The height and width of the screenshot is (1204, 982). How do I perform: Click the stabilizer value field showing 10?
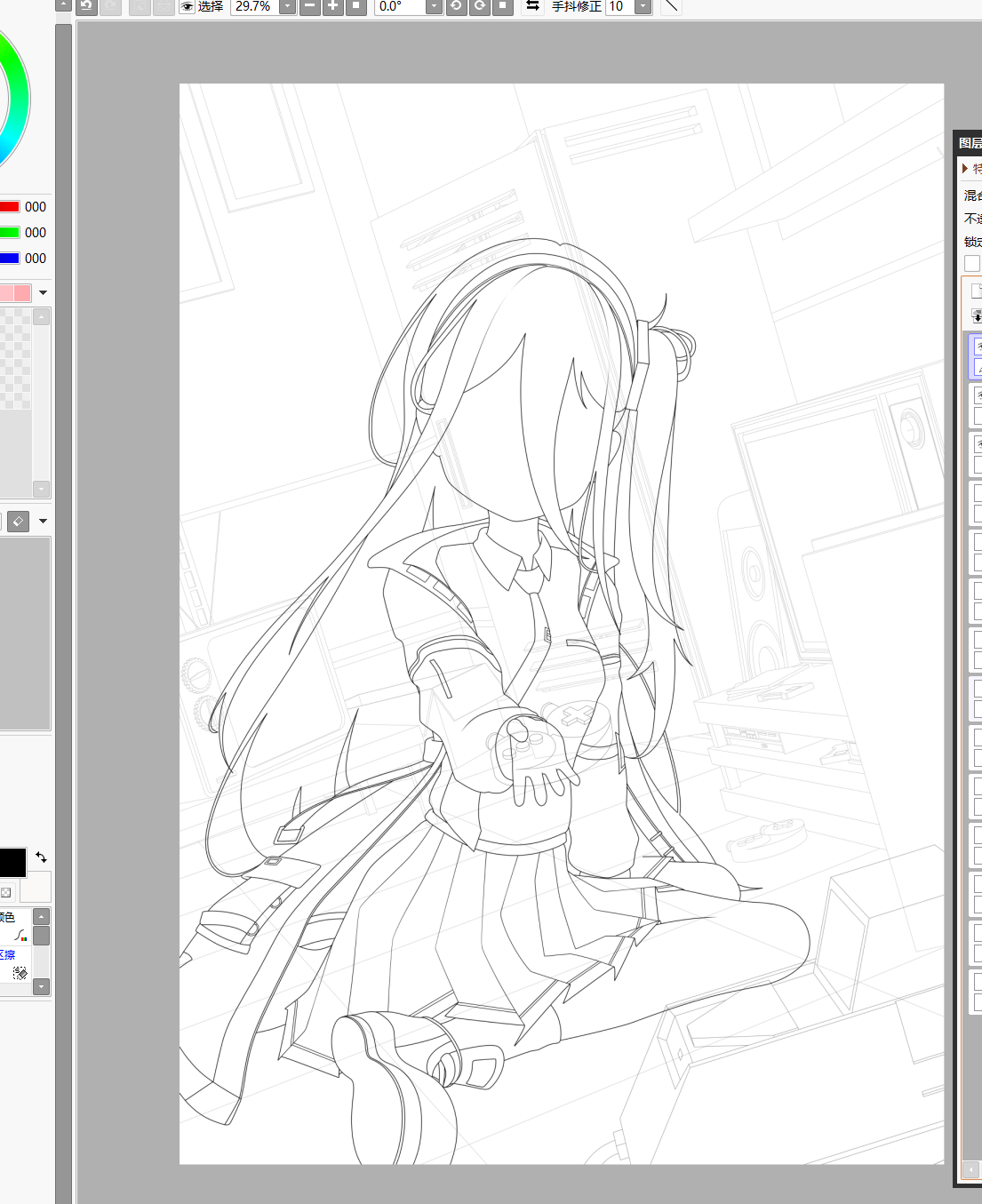620,6
